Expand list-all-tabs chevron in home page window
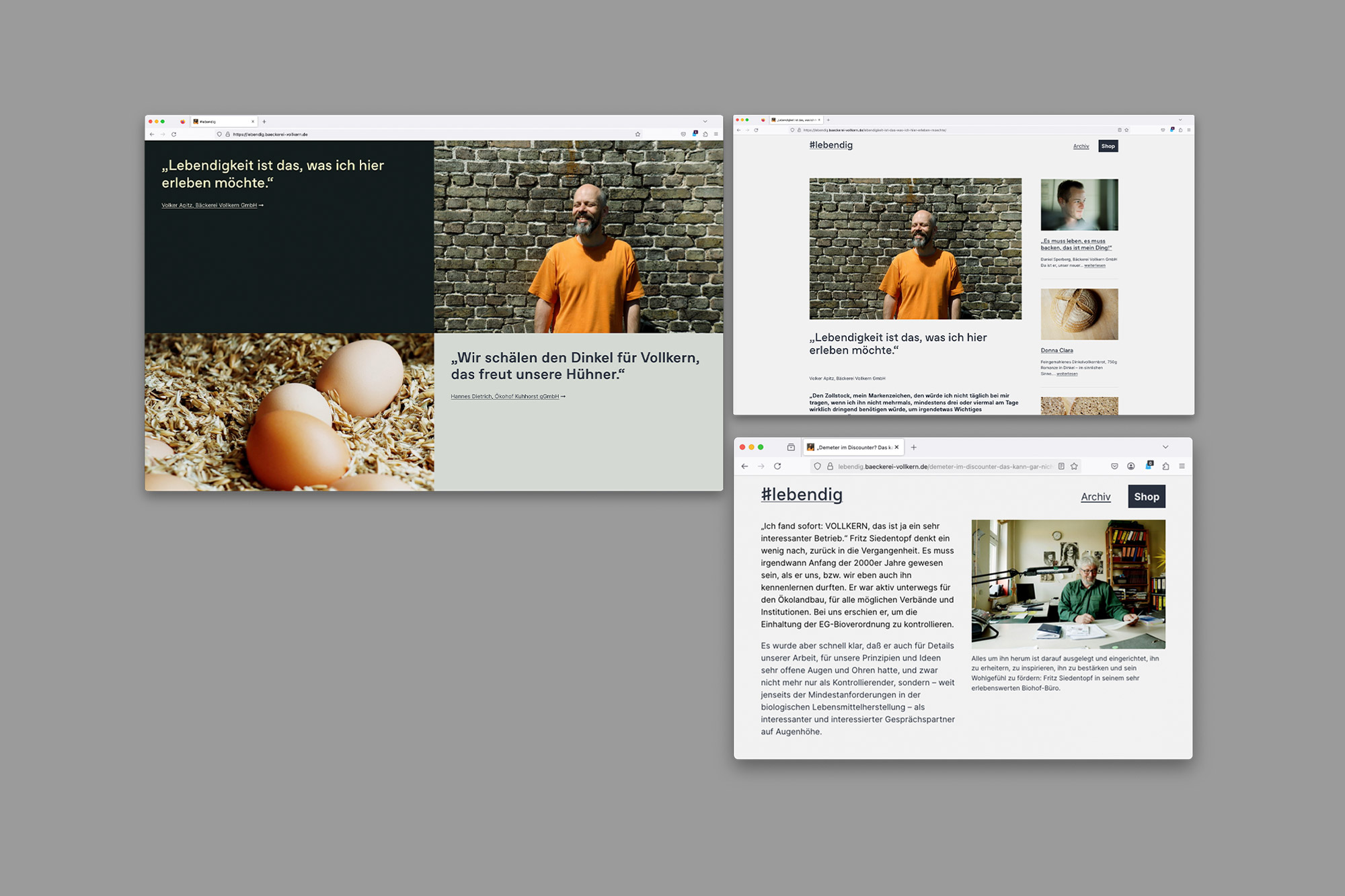 point(705,122)
